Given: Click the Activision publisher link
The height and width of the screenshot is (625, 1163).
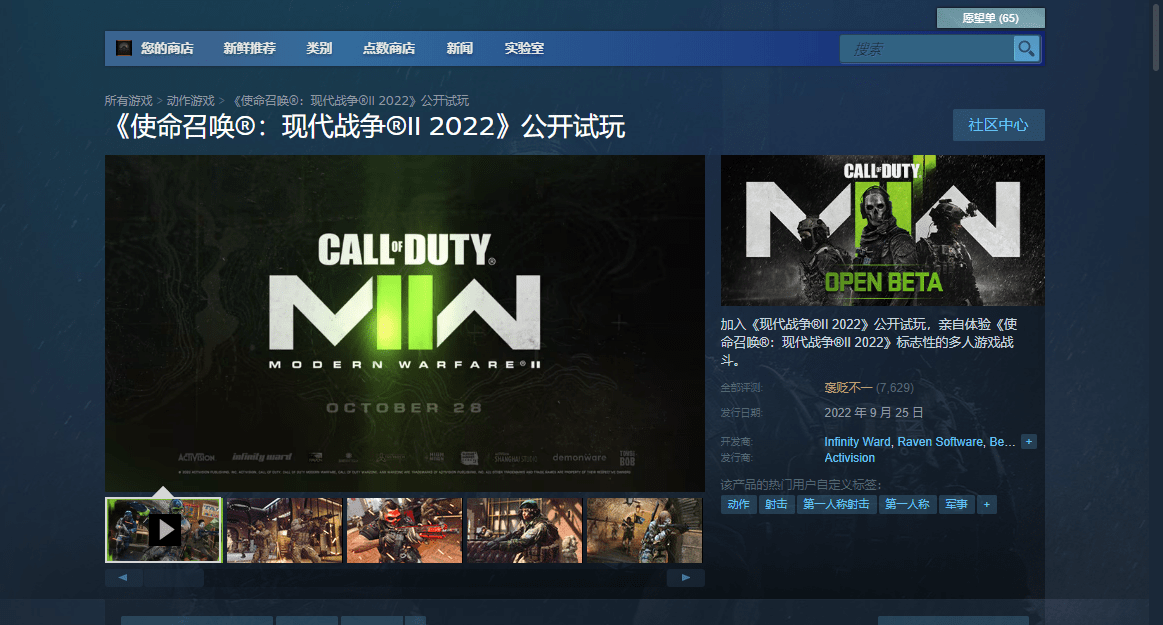Looking at the screenshot, I should tap(849, 458).
